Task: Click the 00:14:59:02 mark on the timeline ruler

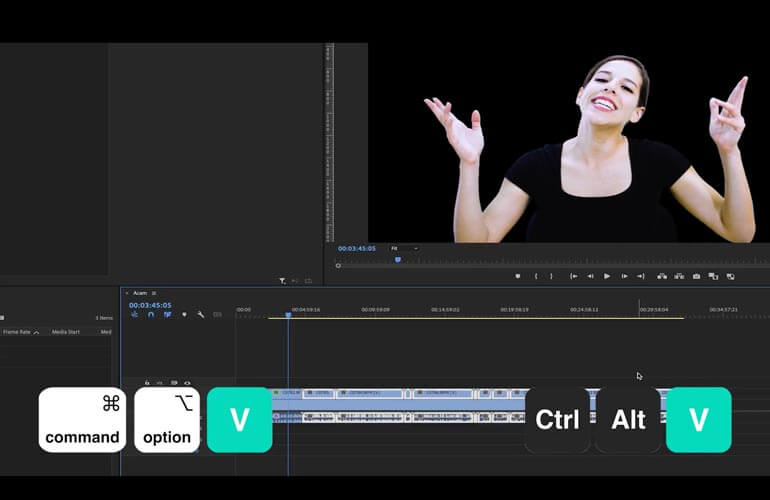Action: point(445,309)
